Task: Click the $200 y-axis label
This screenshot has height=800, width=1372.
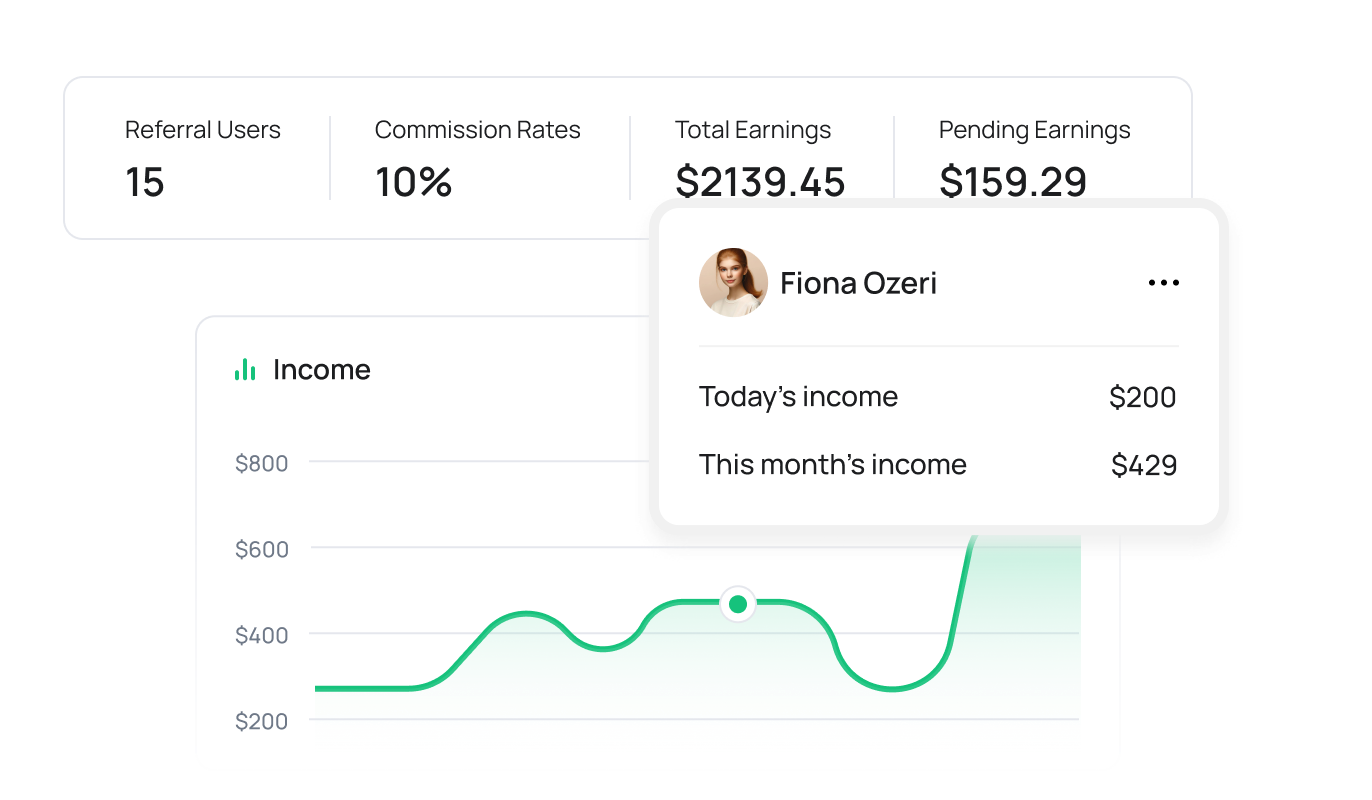Action: (261, 721)
